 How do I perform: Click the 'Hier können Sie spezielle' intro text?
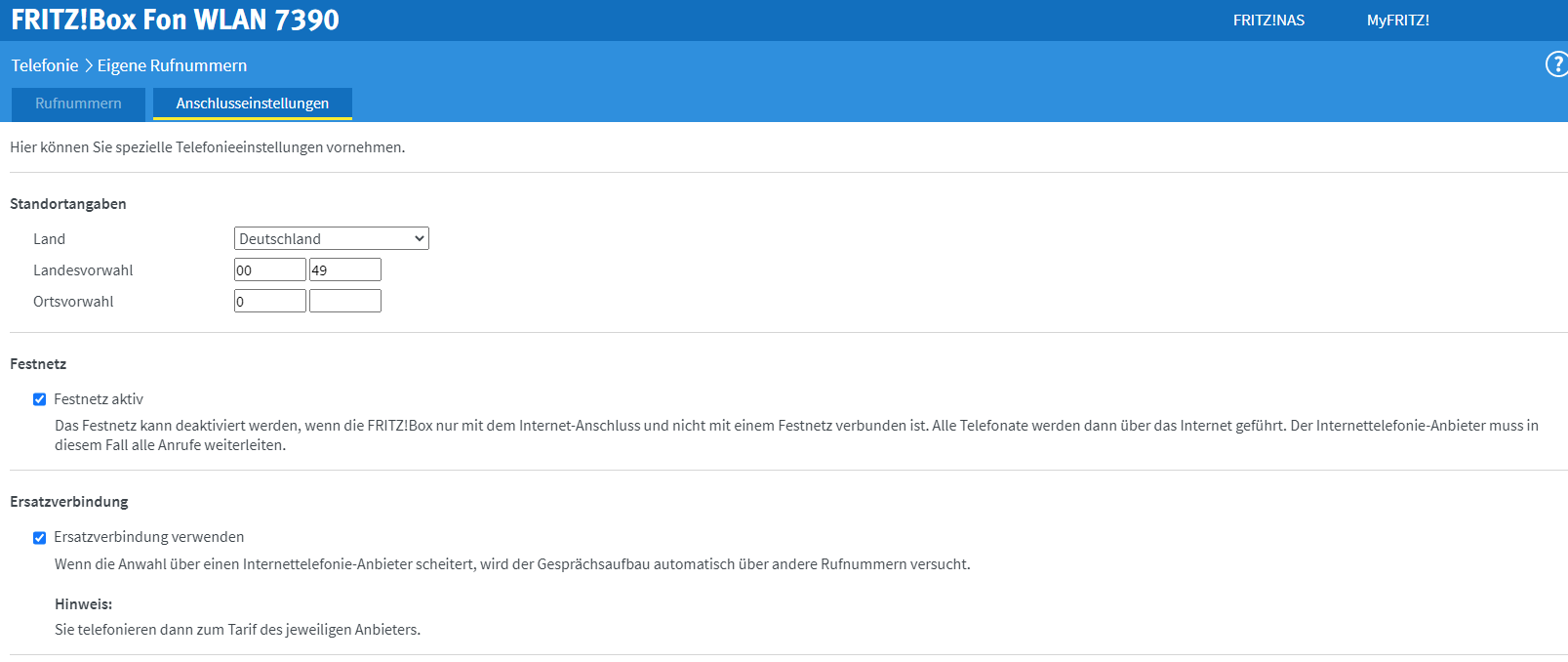tap(207, 147)
